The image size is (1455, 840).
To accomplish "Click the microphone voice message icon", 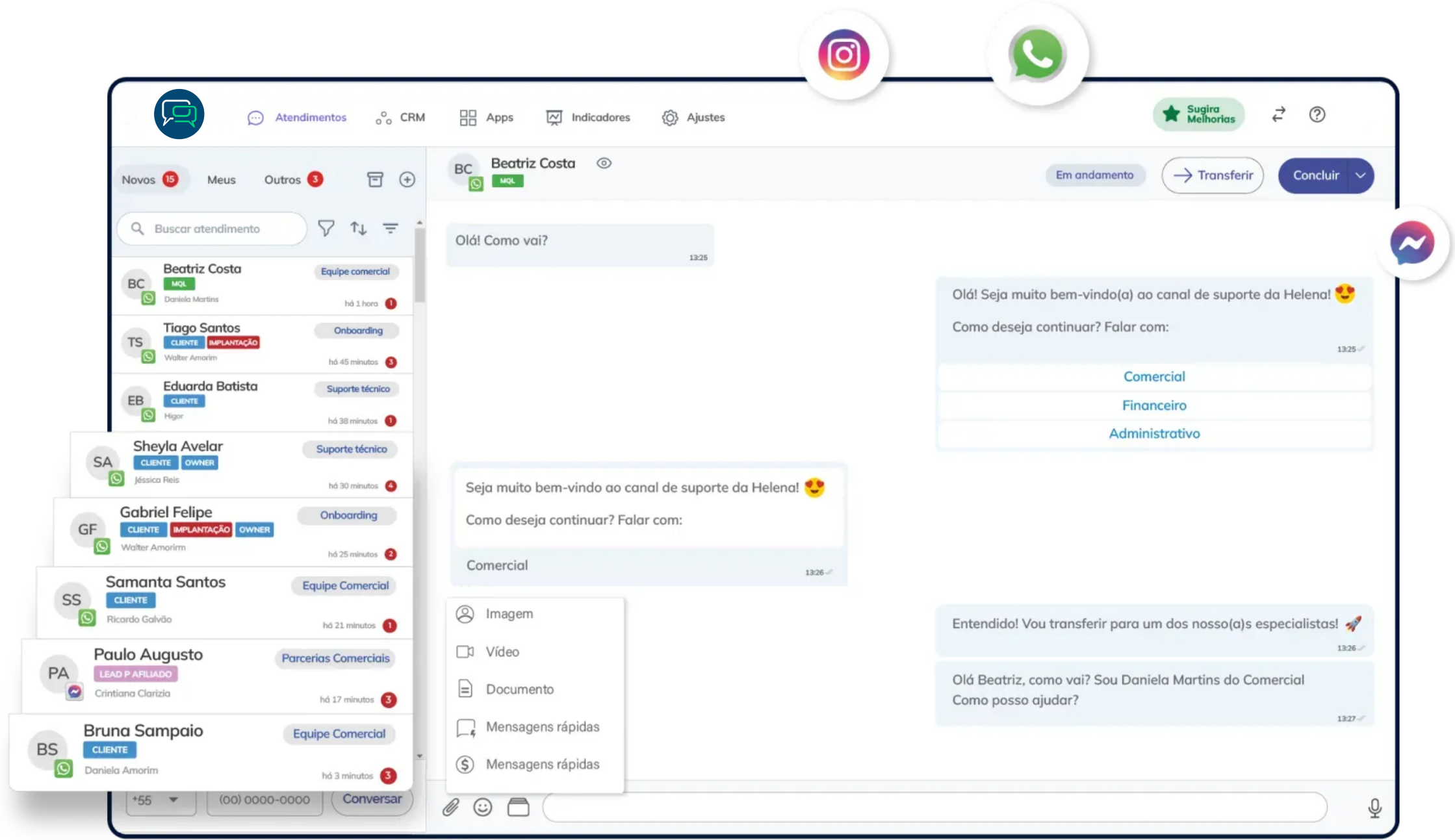I will point(1374,808).
